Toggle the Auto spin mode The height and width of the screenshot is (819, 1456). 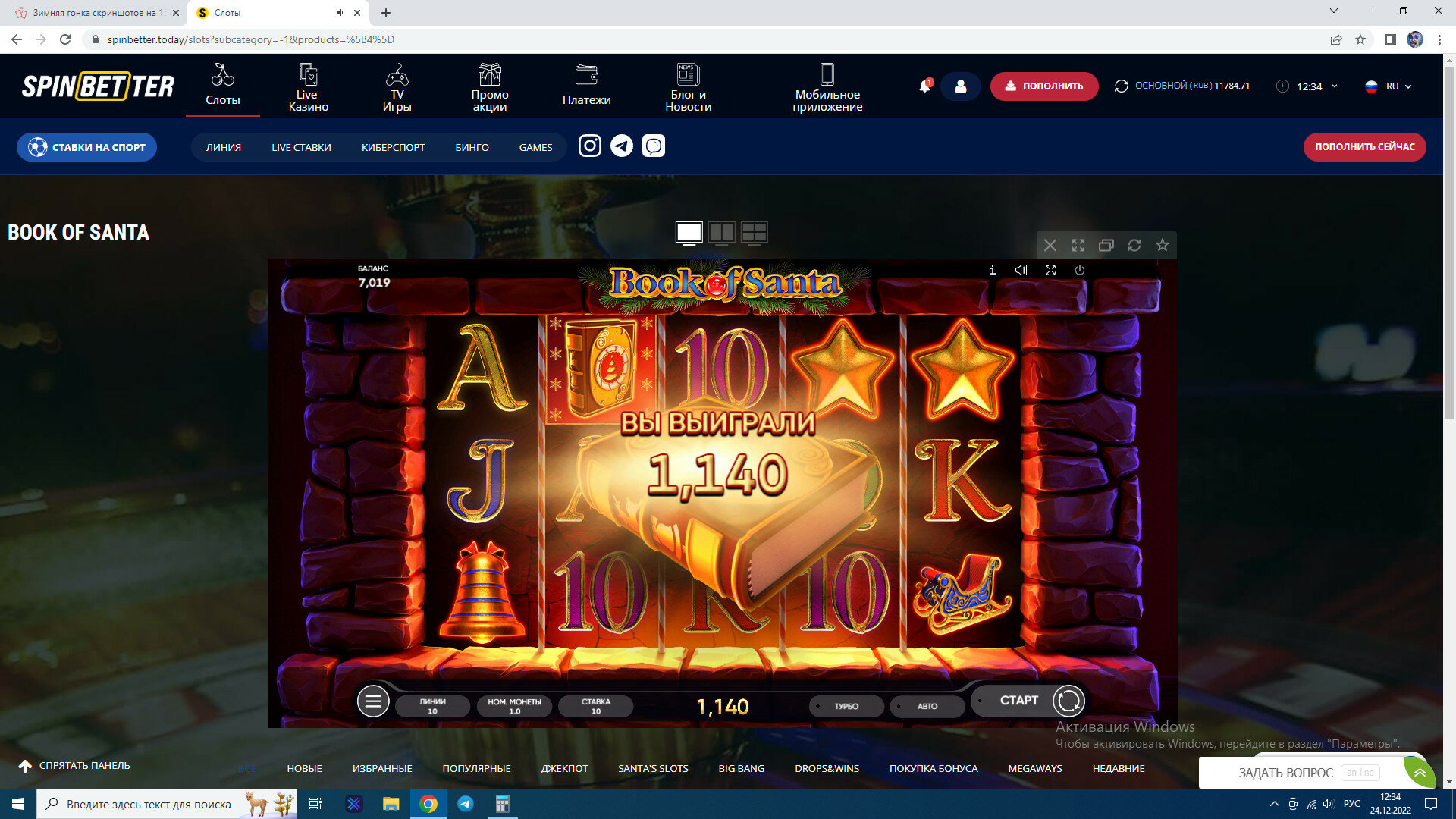click(x=927, y=706)
